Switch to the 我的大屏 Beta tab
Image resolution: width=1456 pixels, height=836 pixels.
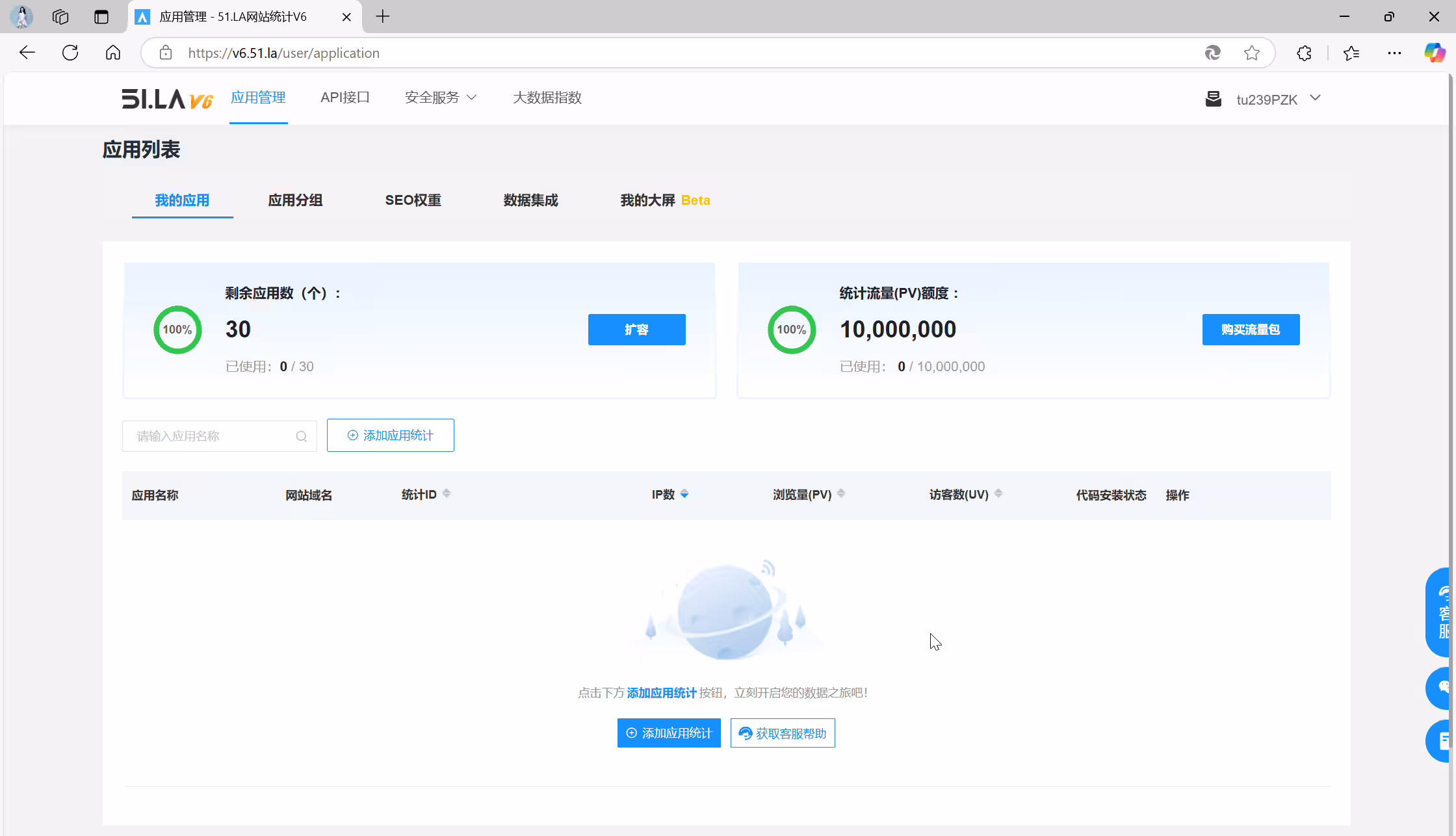pos(665,200)
